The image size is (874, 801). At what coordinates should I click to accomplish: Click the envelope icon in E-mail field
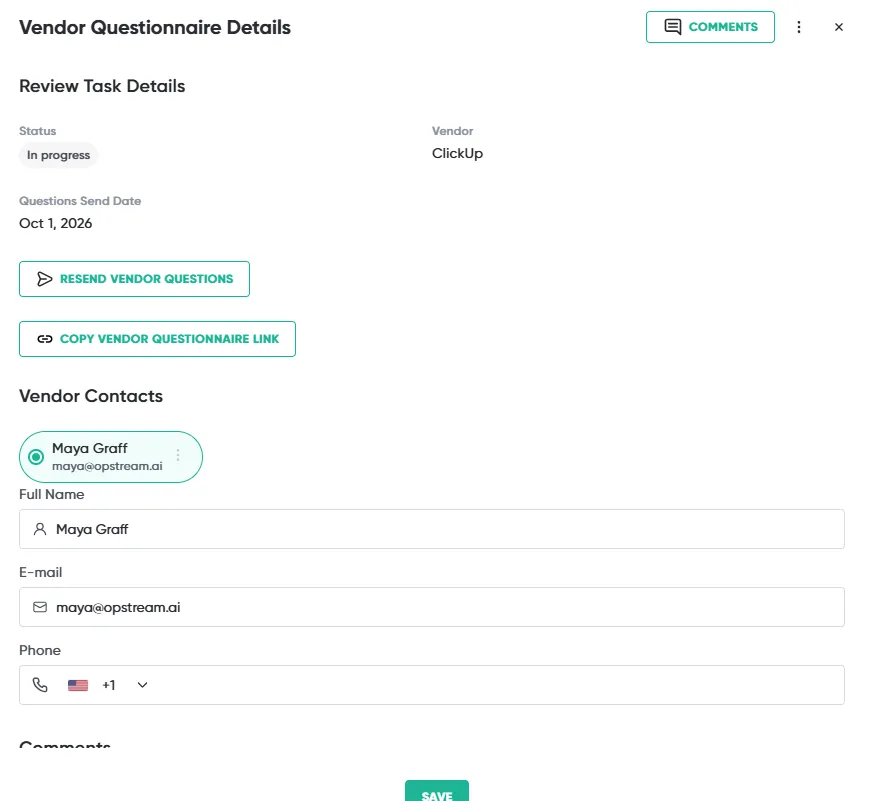pos(40,607)
